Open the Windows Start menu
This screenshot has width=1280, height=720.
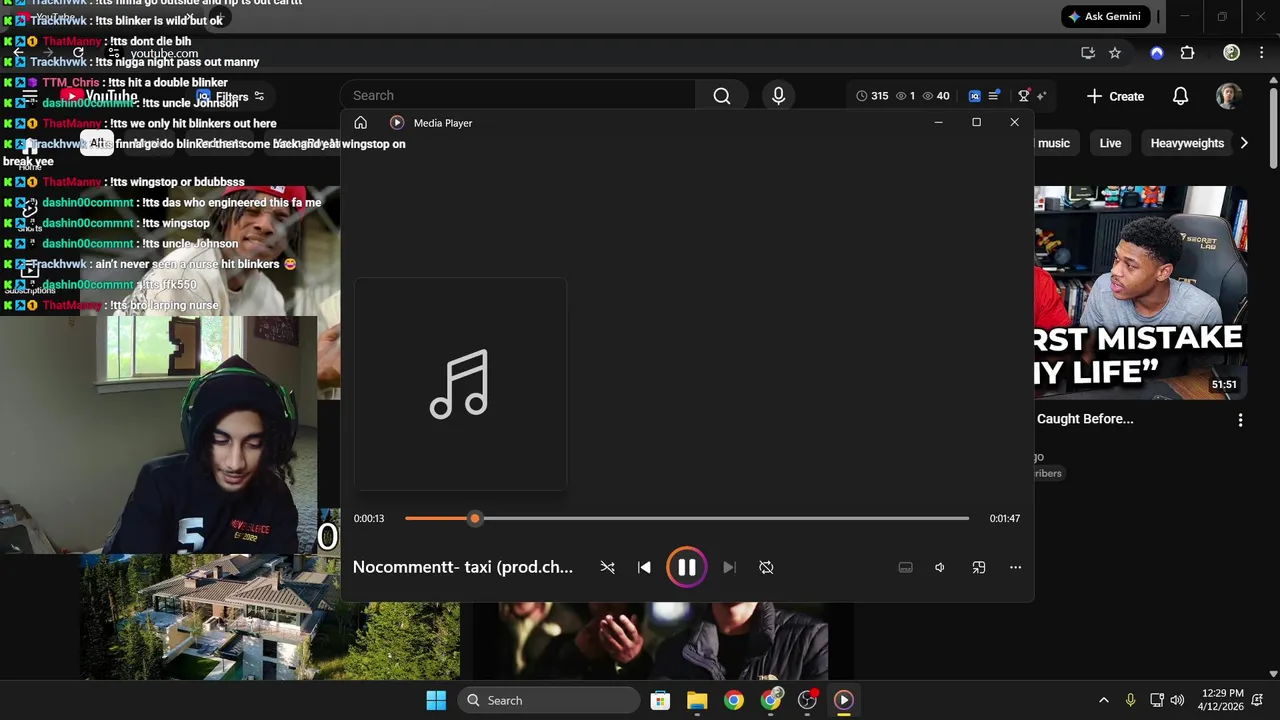[436, 700]
